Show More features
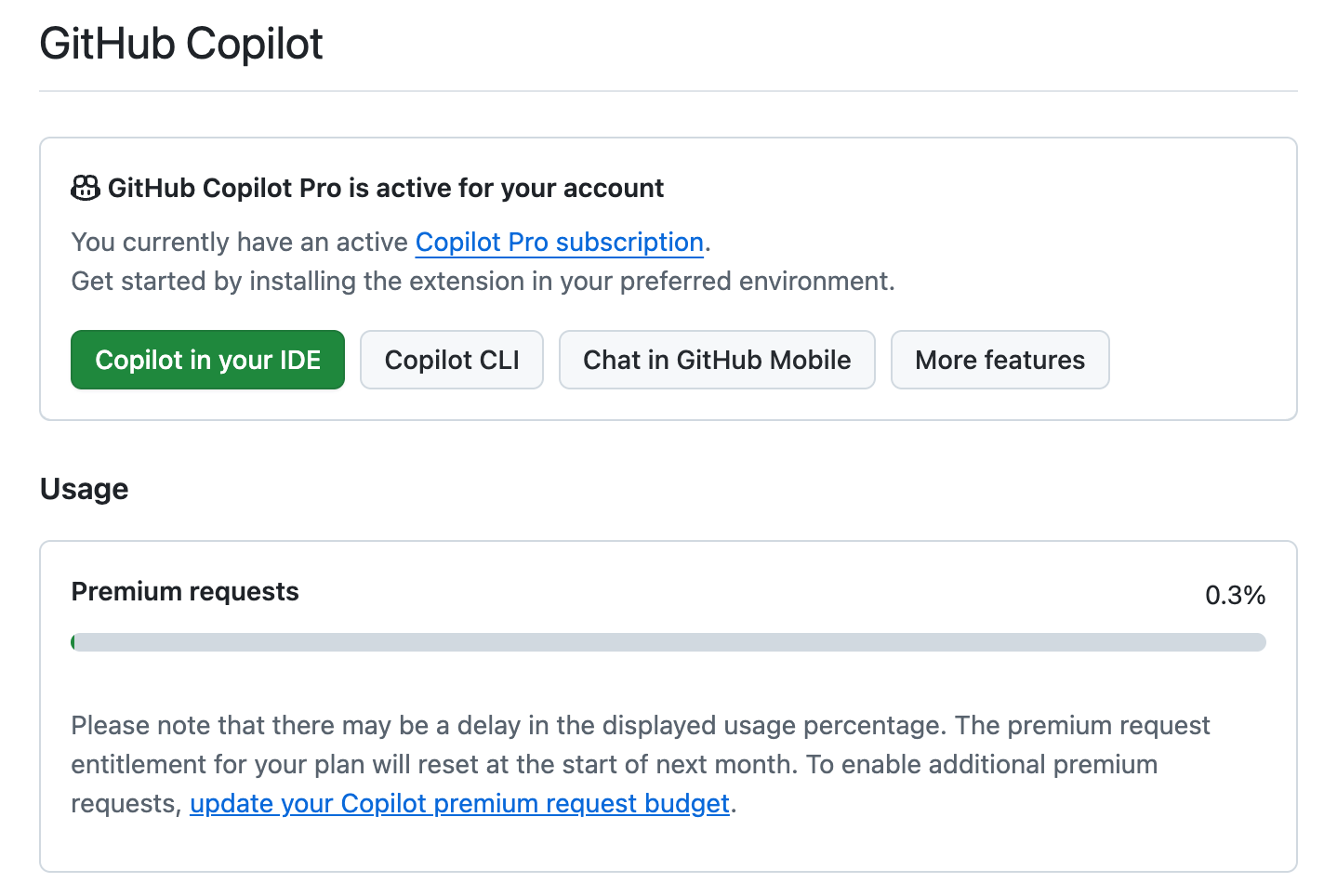This screenshot has width=1337, height=896. coord(999,360)
